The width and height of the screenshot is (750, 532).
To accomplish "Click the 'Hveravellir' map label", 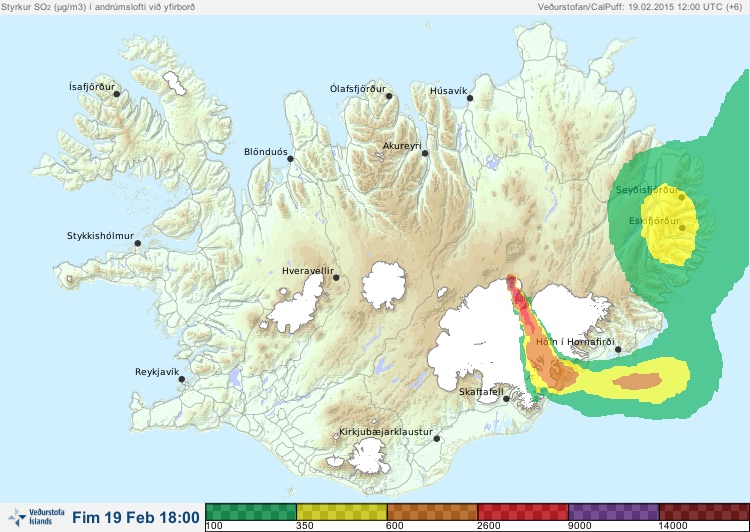I will [308, 271].
